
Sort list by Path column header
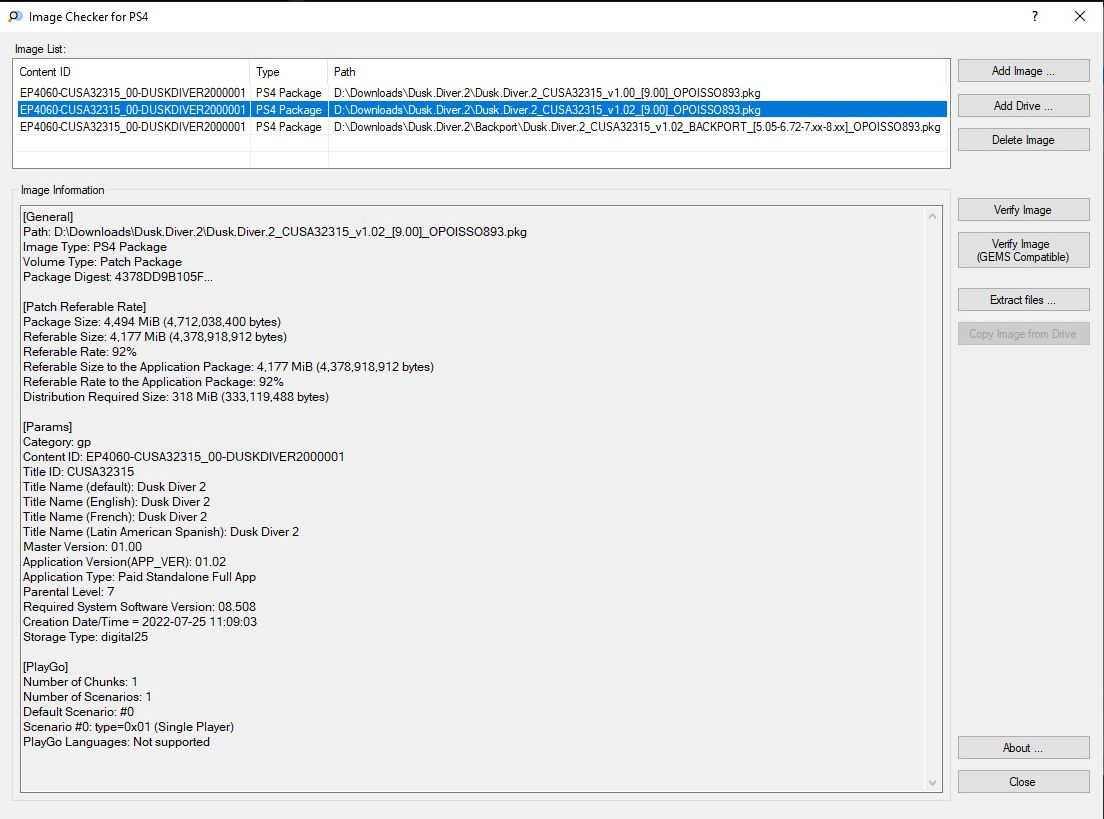pos(638,72)
